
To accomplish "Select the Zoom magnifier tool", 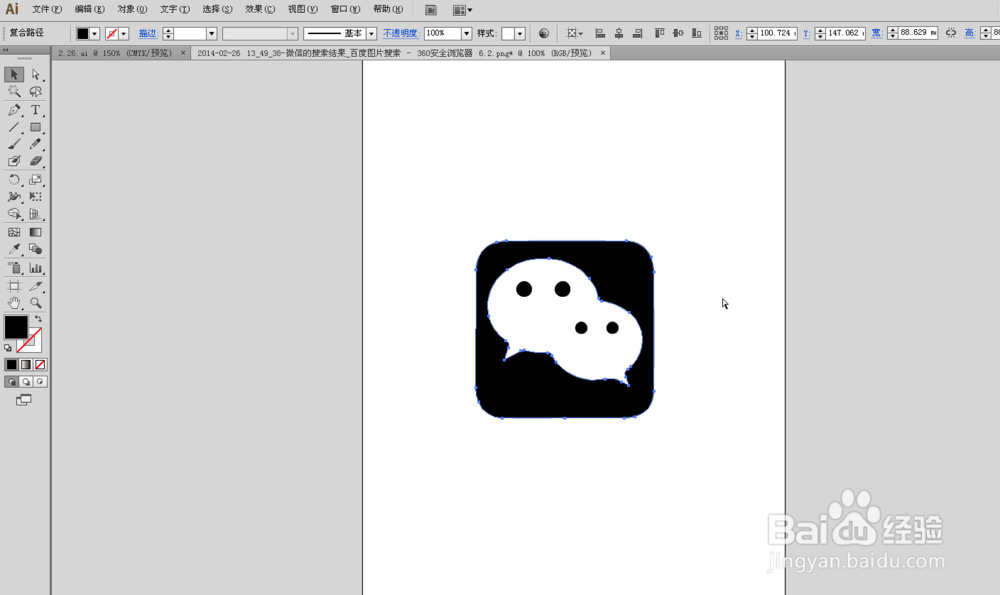I will (36, 303).
